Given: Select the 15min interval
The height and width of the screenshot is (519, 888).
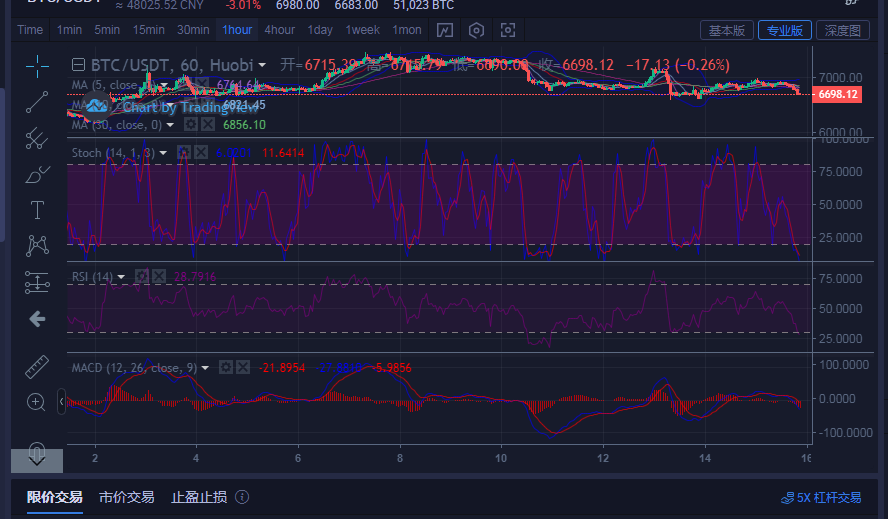Looking at the screenshot, I should (148, 30).
